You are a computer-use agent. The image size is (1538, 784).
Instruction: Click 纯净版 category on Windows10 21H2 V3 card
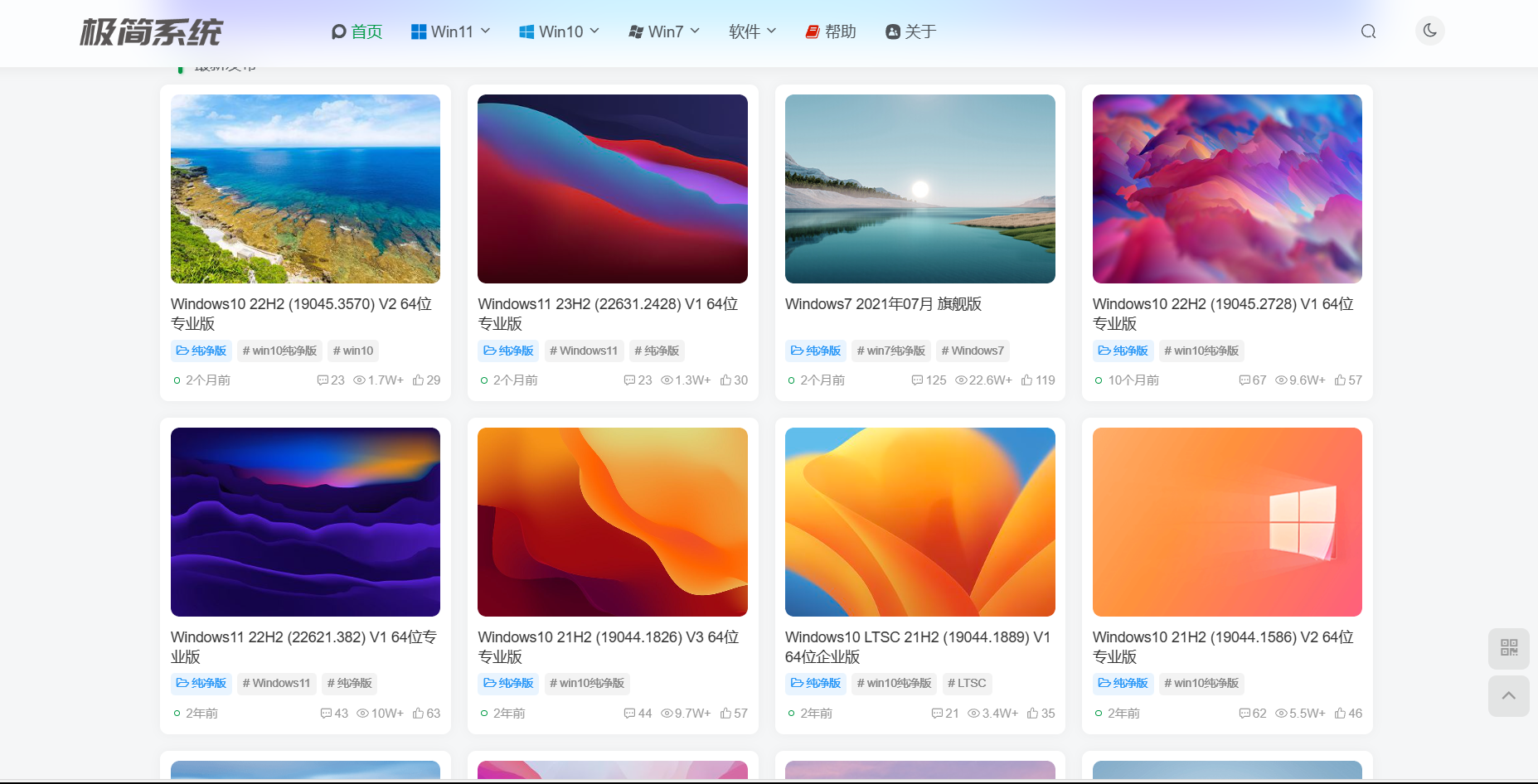[508, 683]
